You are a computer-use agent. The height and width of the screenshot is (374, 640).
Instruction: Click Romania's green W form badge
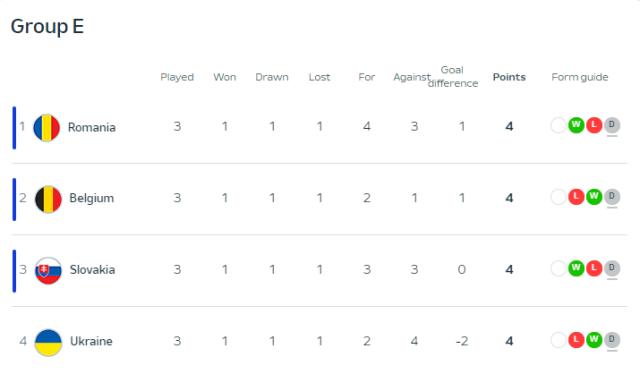click(x=576, y=125)
